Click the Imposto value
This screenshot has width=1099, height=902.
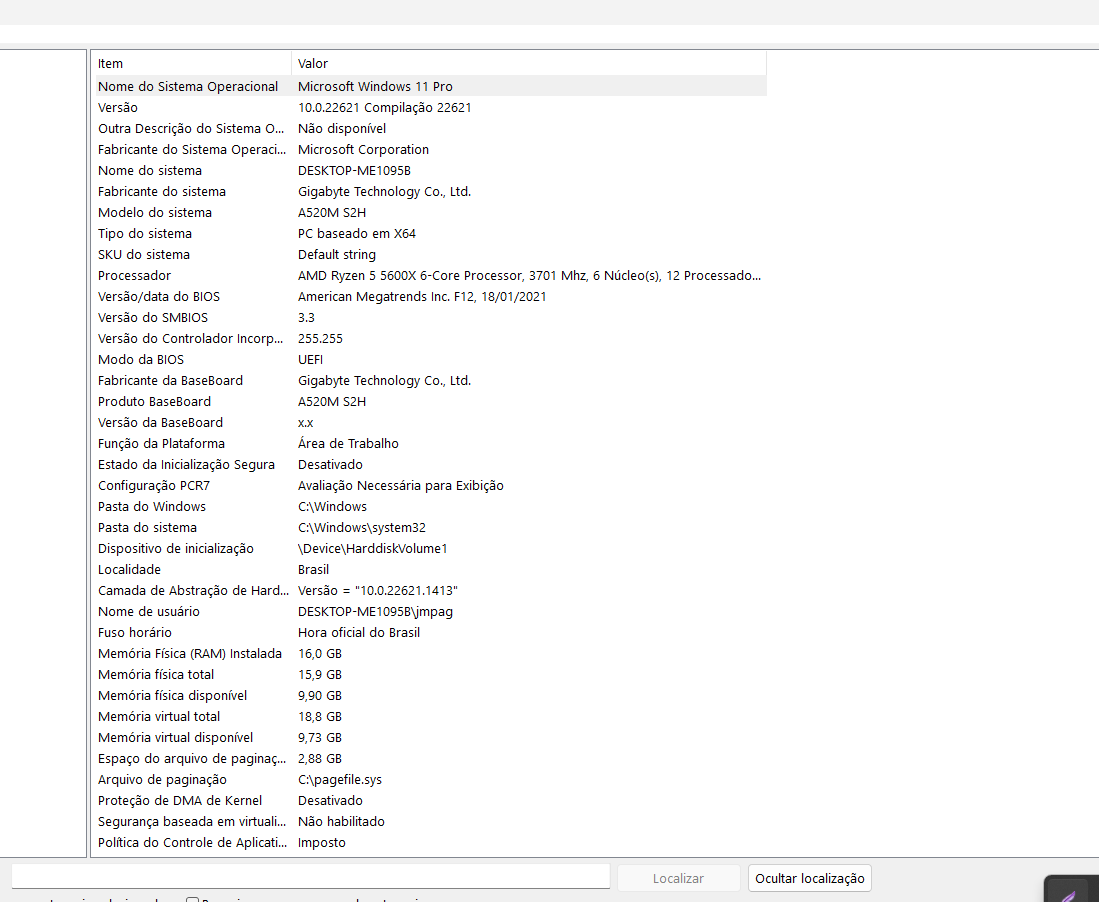click(x=322, y=843)
